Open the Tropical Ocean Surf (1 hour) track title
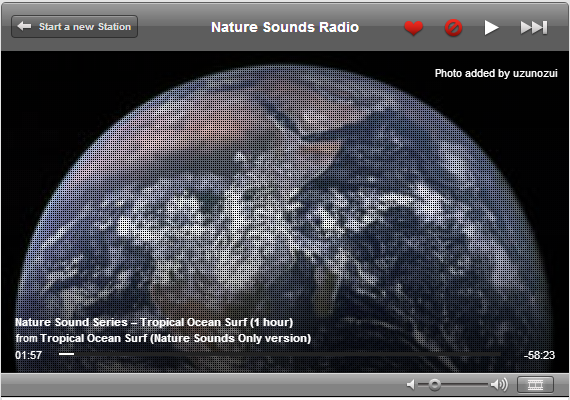570x400 pixels. (154, 322)
